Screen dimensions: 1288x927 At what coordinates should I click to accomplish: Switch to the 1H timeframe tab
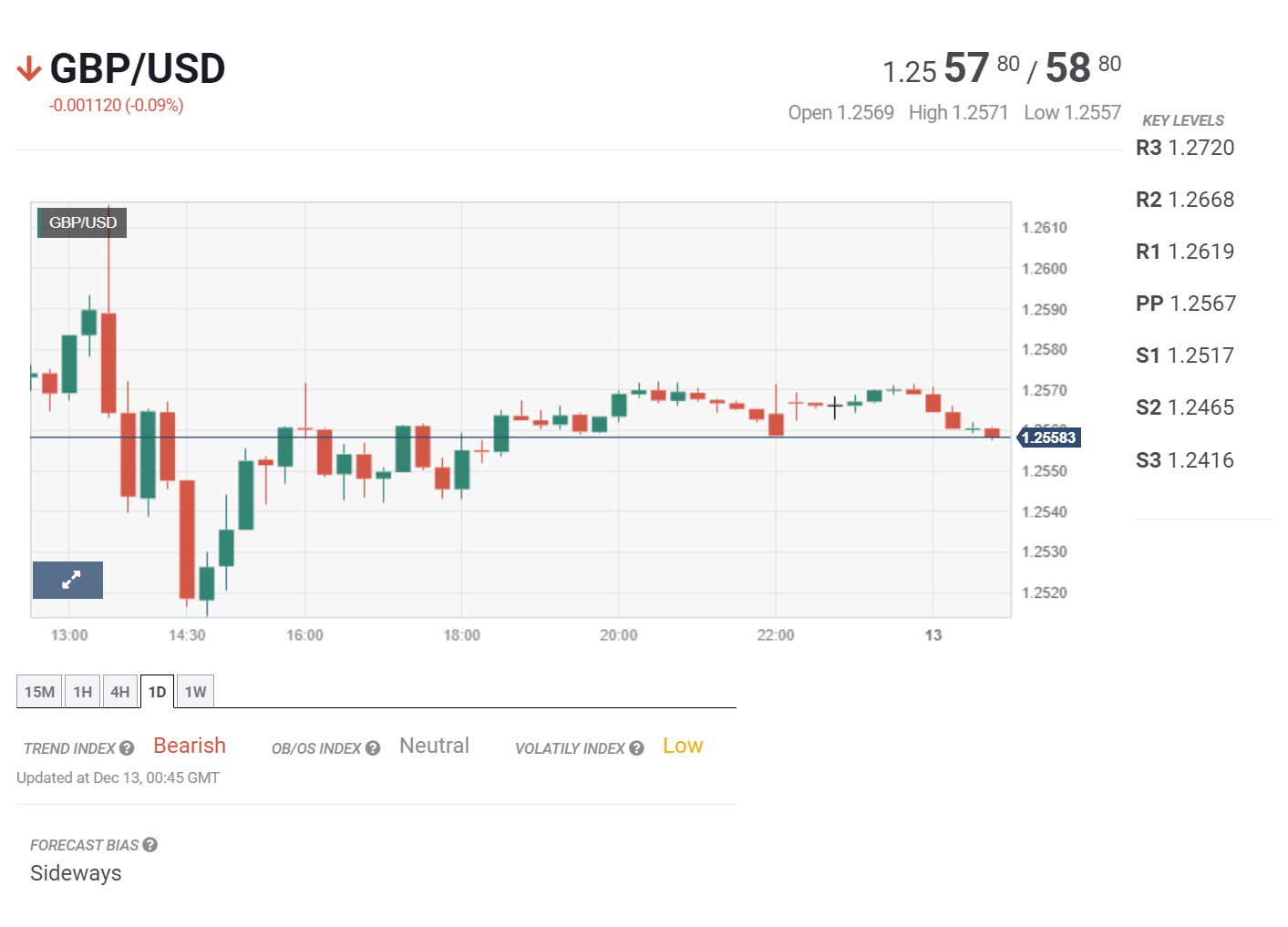pyautogui.click(x=83, y=692)
